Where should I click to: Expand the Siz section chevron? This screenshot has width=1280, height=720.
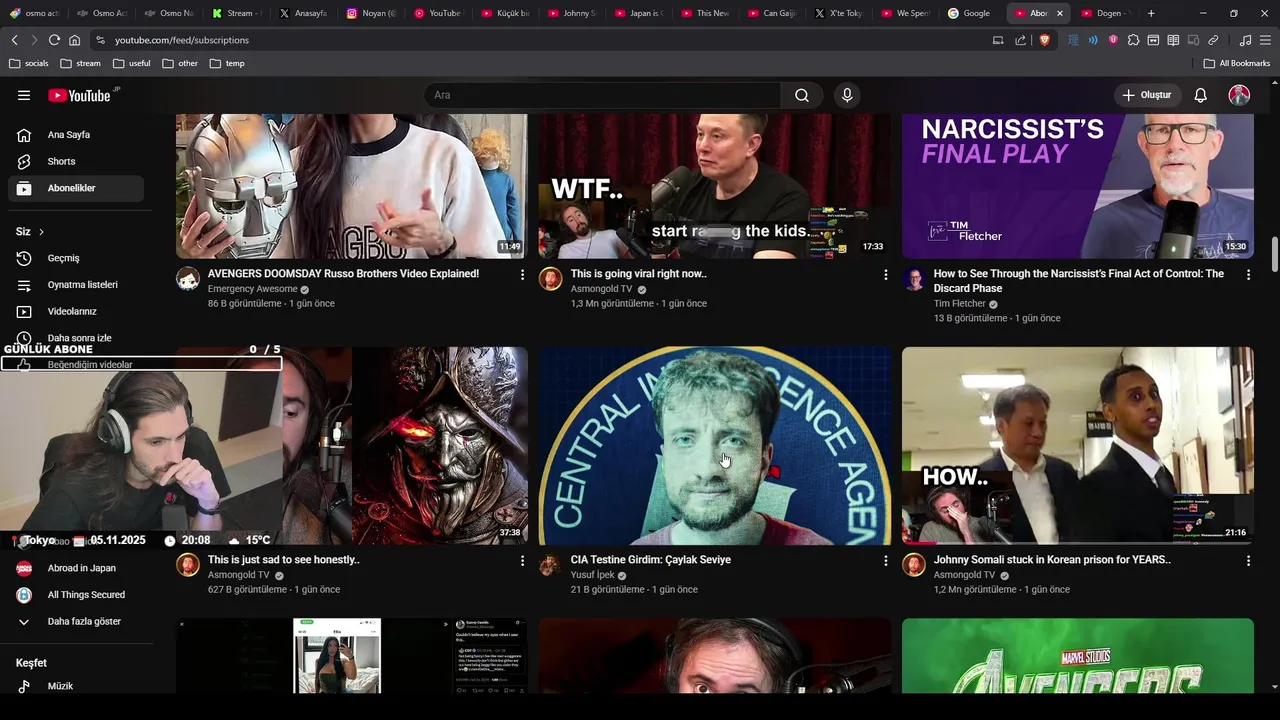click(41, 232)
